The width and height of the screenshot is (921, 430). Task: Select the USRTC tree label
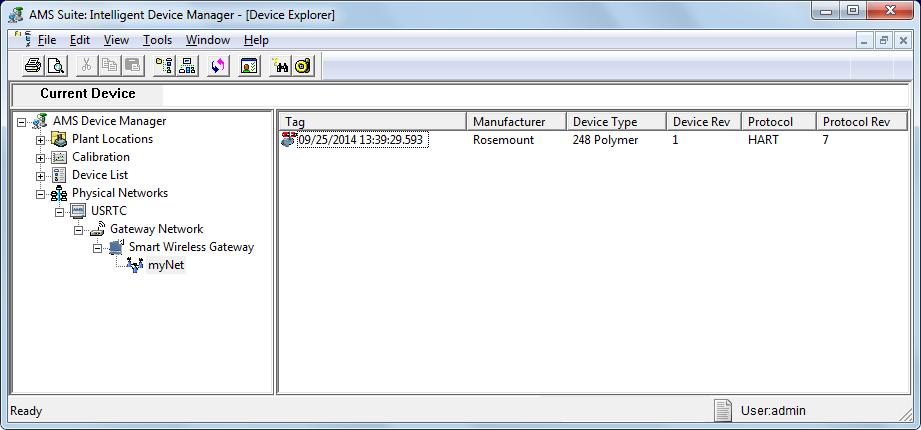[109, 211]
